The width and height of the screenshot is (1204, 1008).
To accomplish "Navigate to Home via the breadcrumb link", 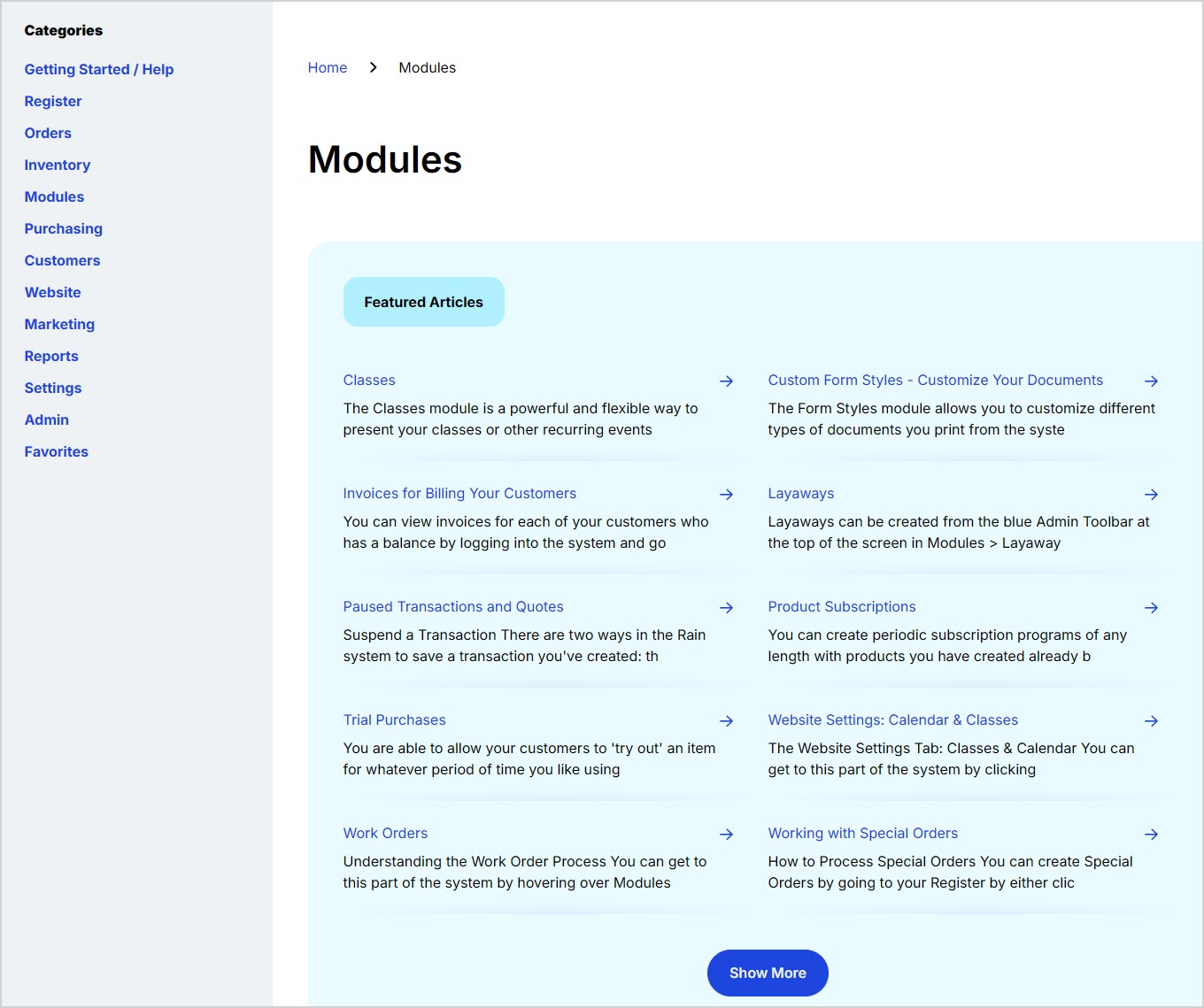I will click(x=328, y=67).
